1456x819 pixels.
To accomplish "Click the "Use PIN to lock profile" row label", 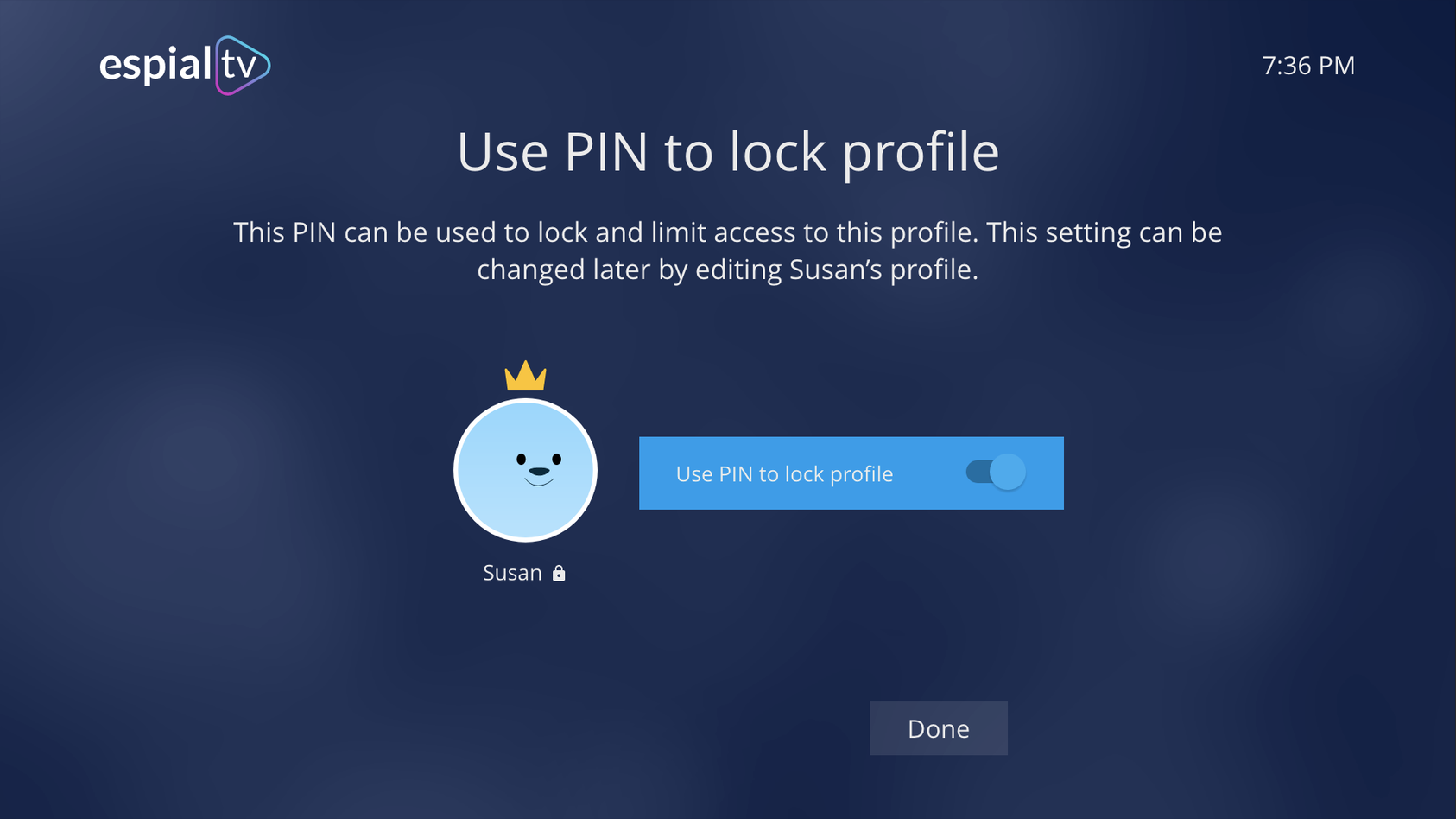I will (784, 474).
